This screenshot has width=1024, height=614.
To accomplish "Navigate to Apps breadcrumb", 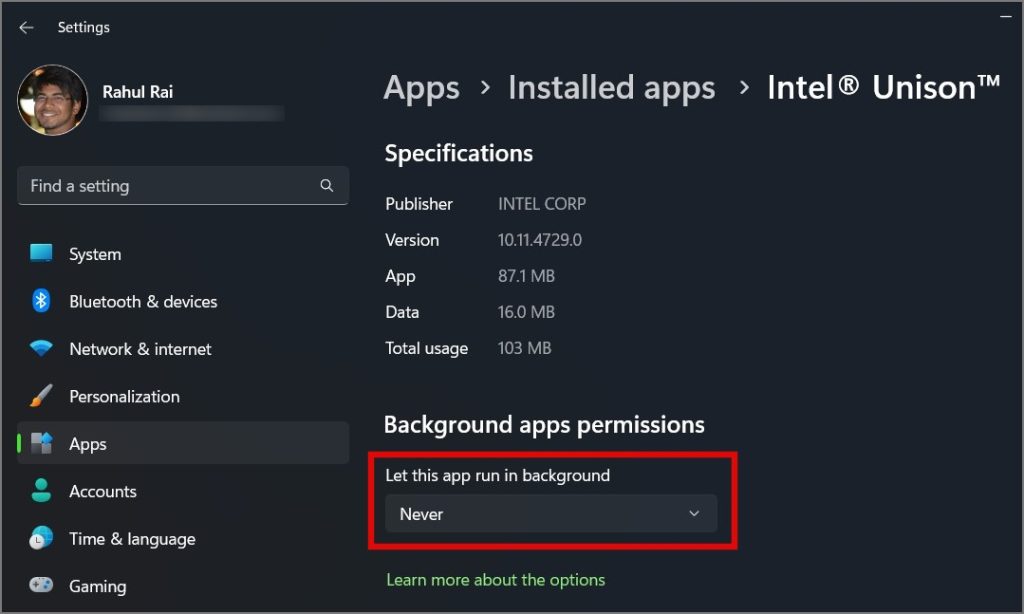I will pos(421,88).
